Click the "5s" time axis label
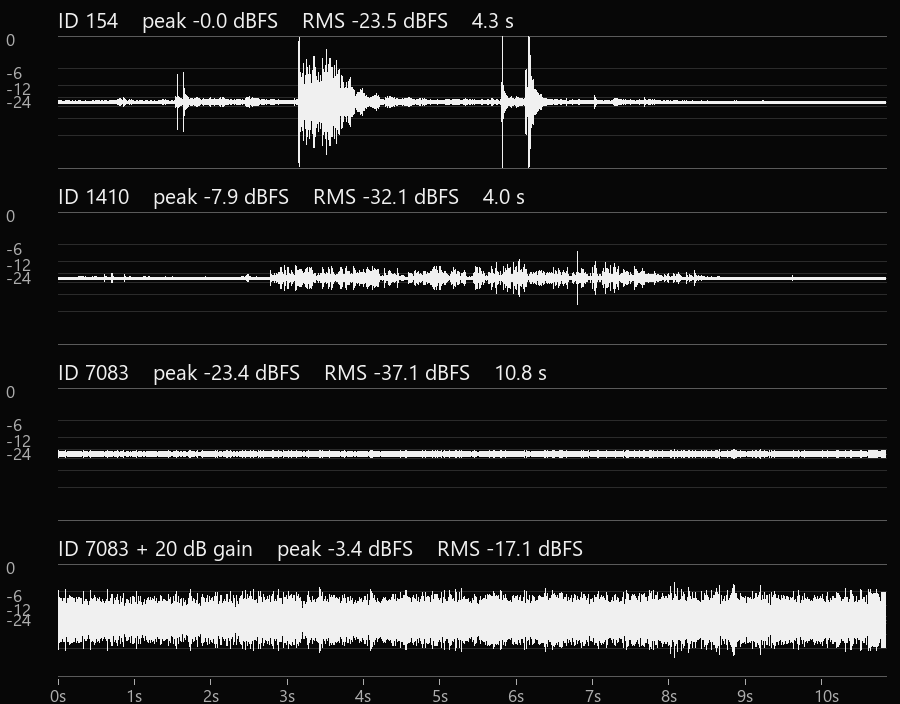 440,696
